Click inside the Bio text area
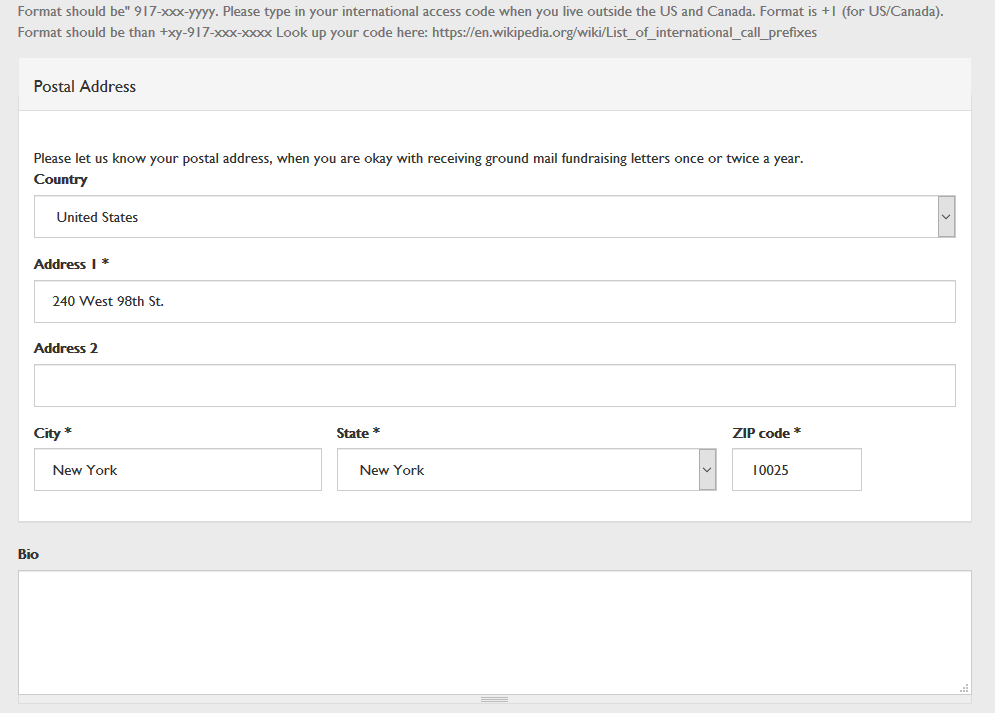 tap(494, 631)
